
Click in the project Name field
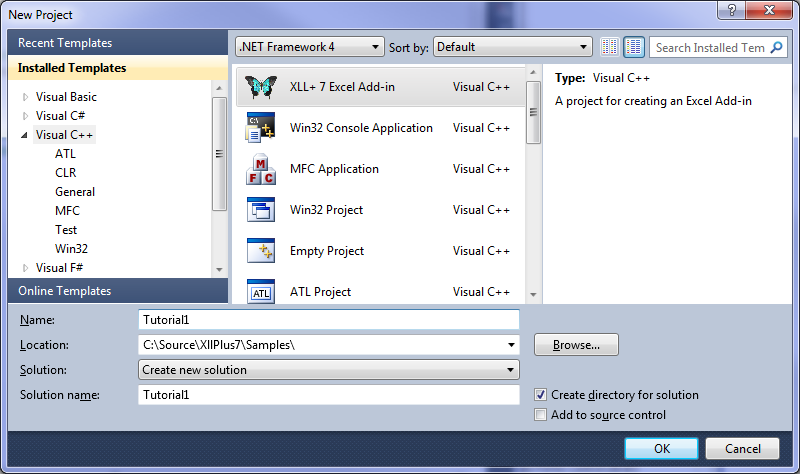pos(329,320)
